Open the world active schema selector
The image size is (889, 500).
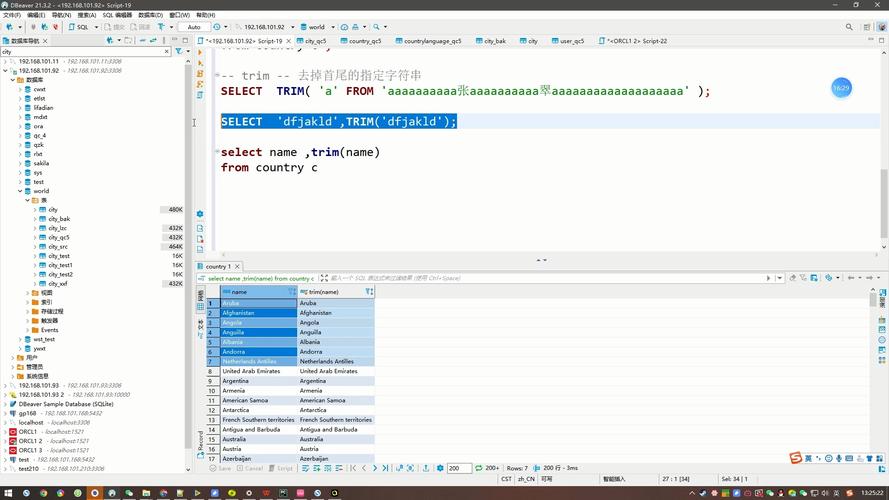(316, 27)
